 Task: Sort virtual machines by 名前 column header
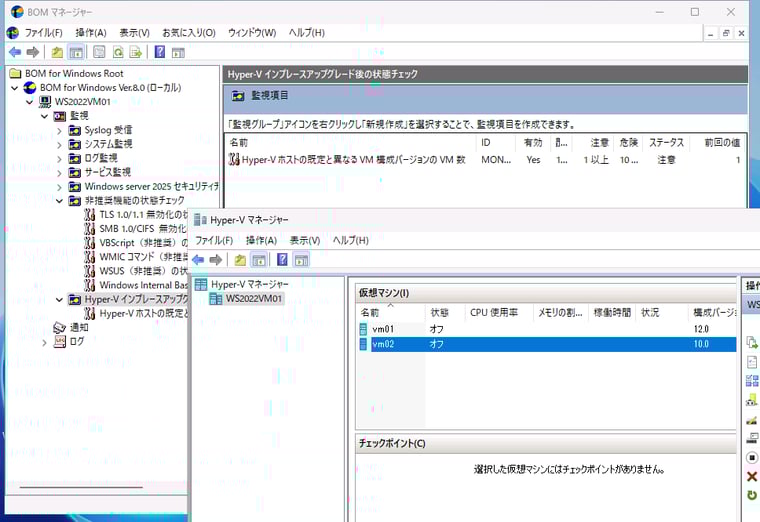[x=391, y=313]
